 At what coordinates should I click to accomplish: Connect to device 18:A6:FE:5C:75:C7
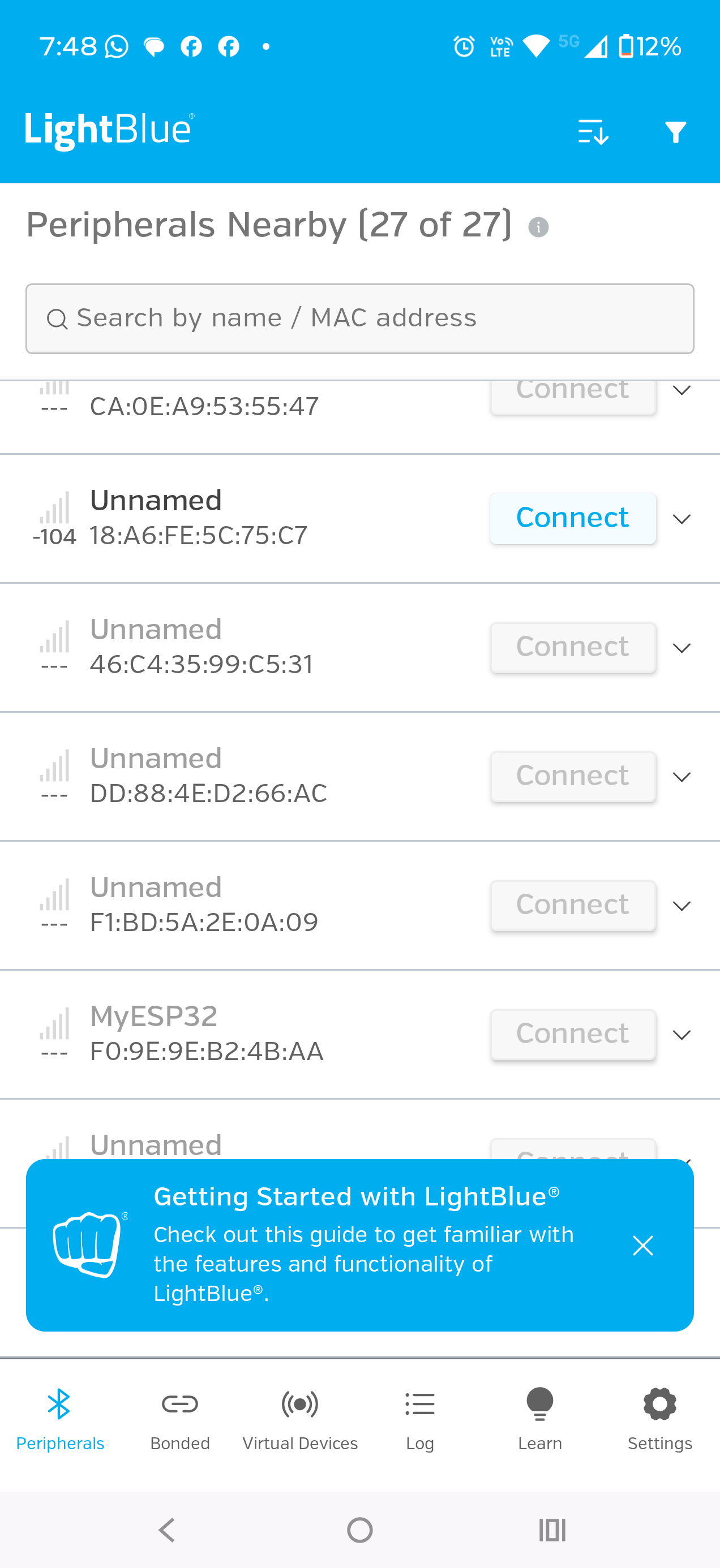(x=573, y=518)
